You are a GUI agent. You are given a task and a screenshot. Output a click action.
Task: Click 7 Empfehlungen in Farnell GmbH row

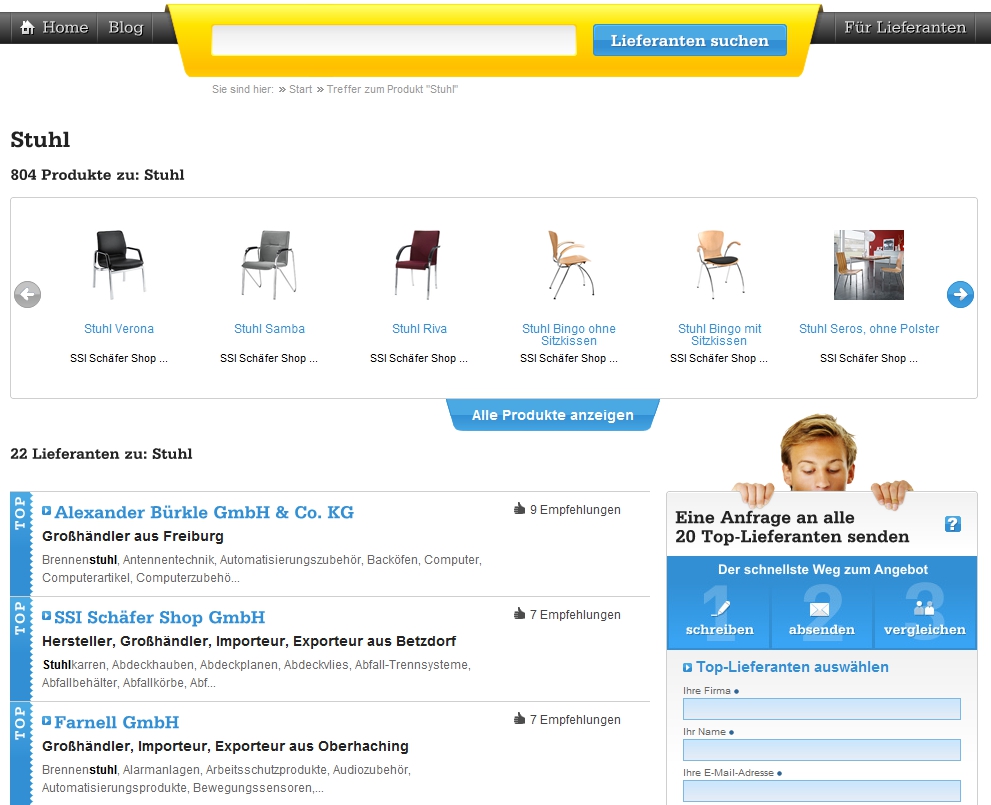click(575, 720)
